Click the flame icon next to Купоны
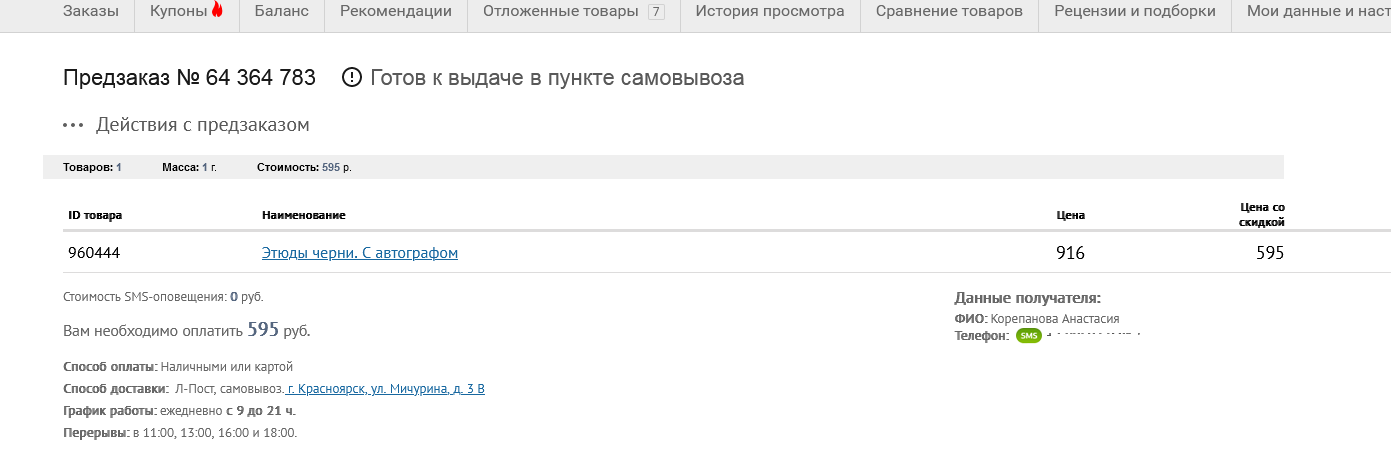Viewport: 1391px width, 464px height. point(217,11)
